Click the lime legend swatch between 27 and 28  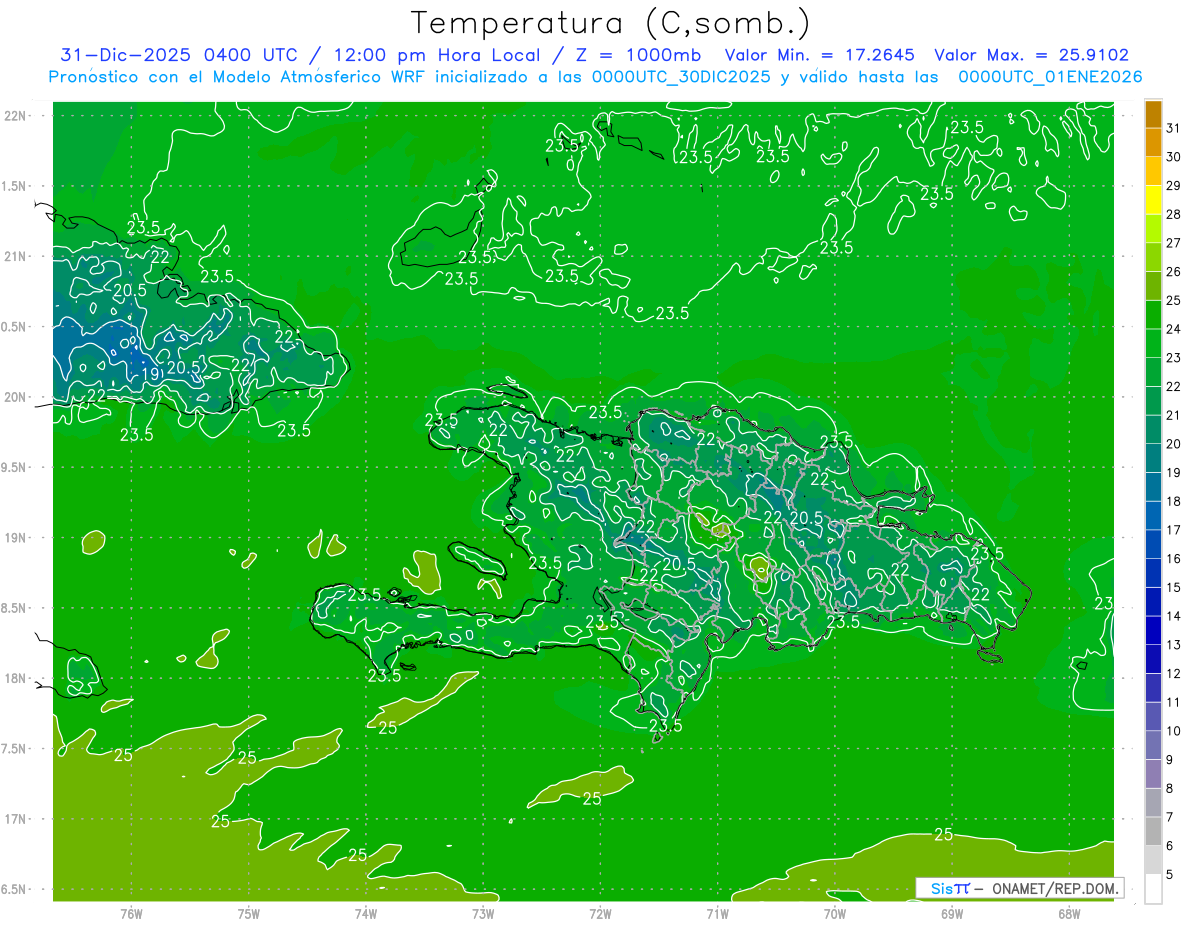point(1153,228)
